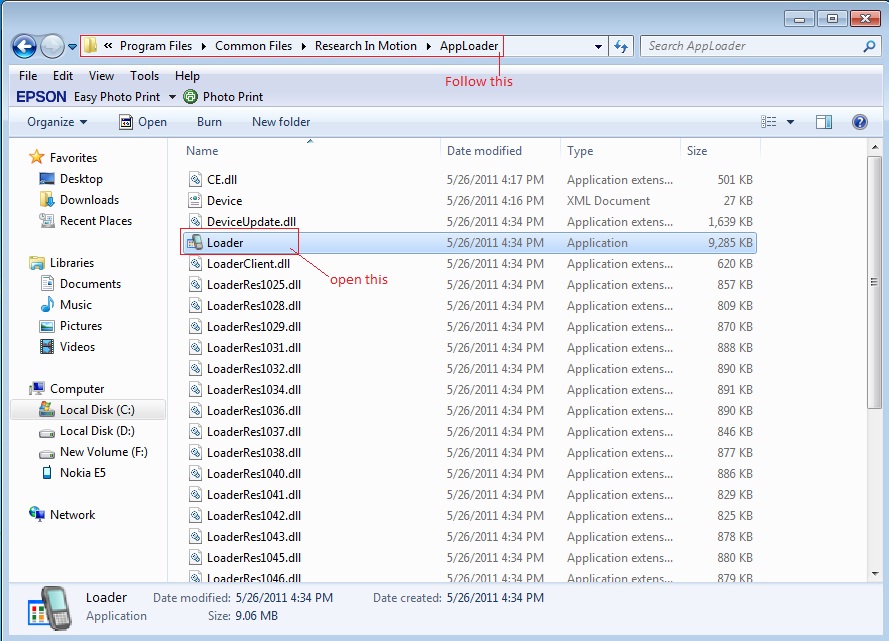Select LoaderRes1029.dll file icon

(x=195, y=326)
